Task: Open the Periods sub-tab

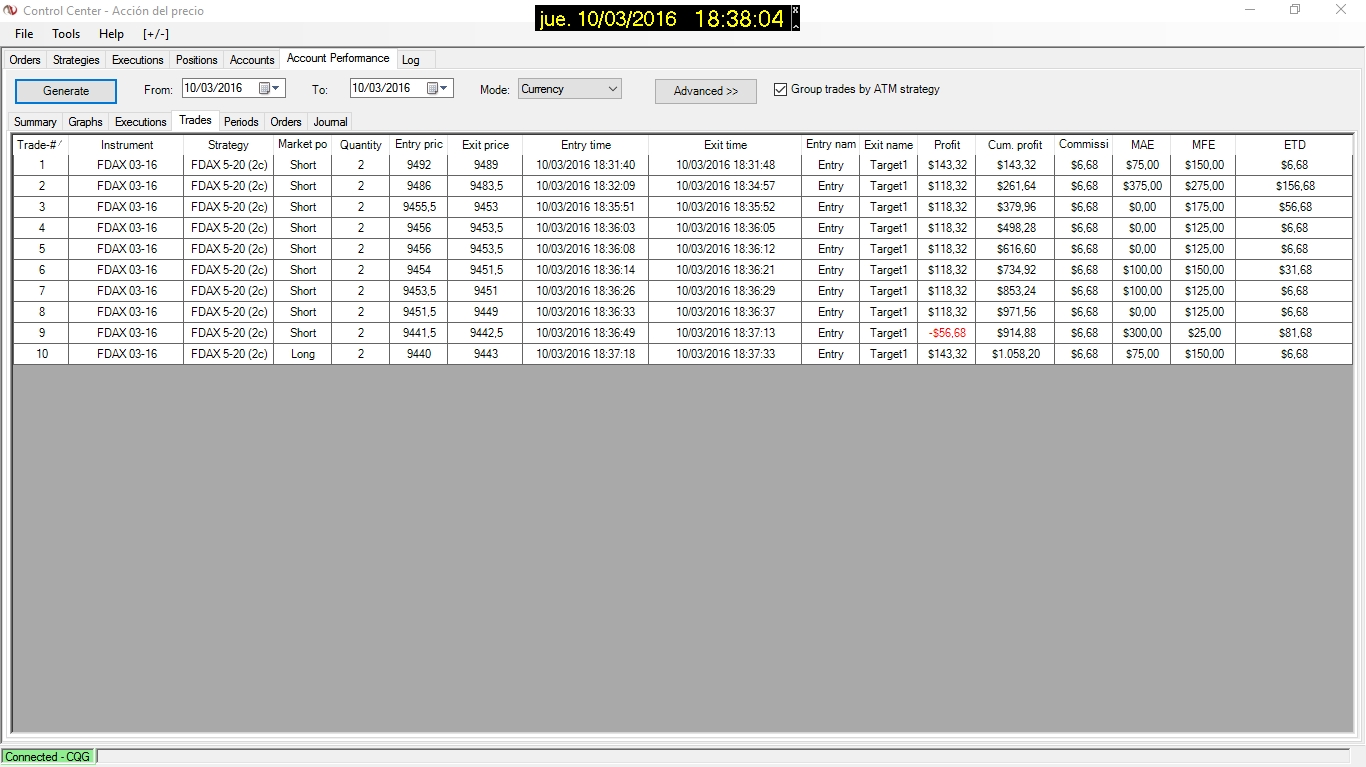Action: pyautogui.click(x=242, y=122)
